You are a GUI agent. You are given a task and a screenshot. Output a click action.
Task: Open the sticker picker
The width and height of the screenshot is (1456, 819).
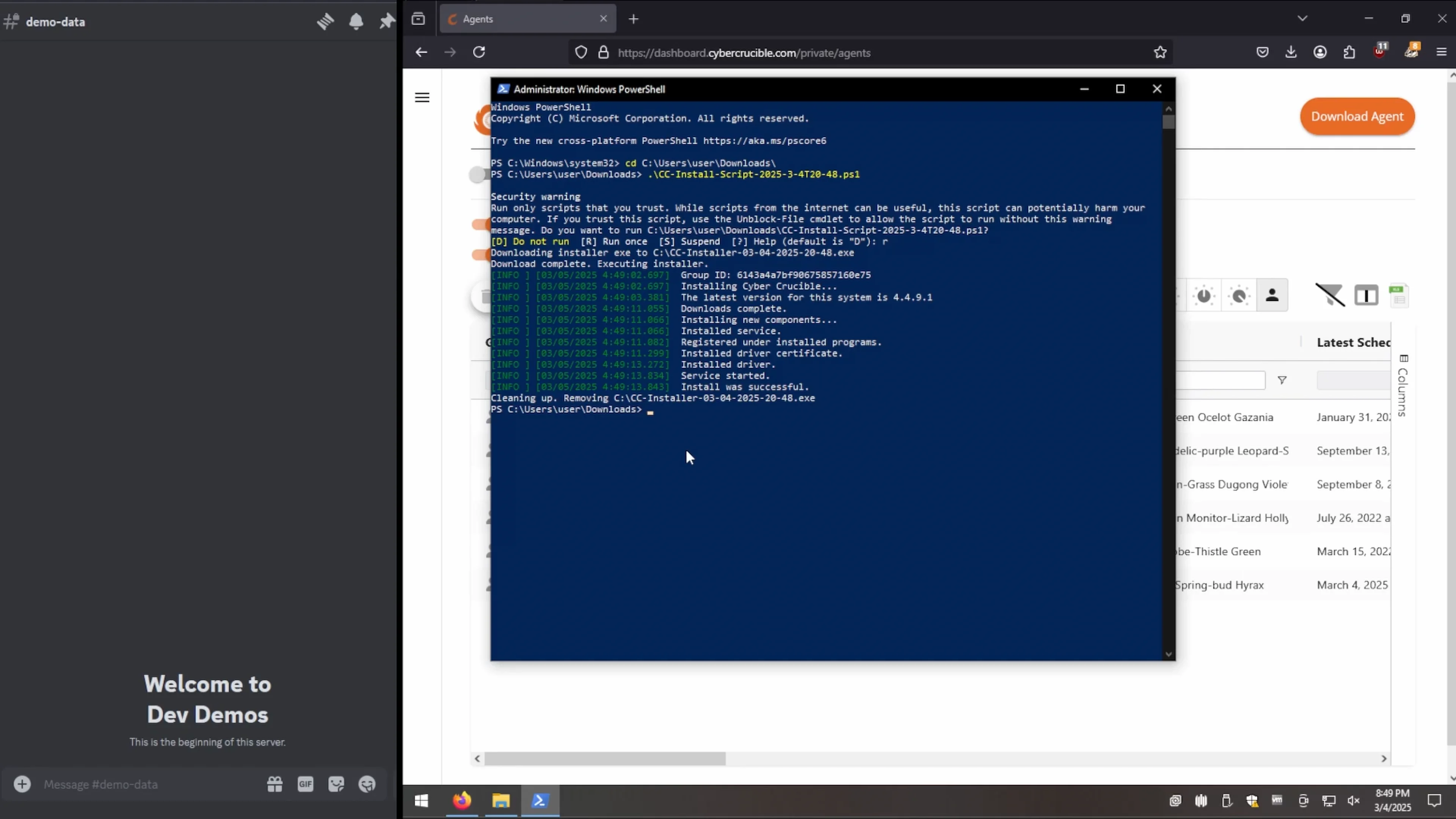point(336,784)
